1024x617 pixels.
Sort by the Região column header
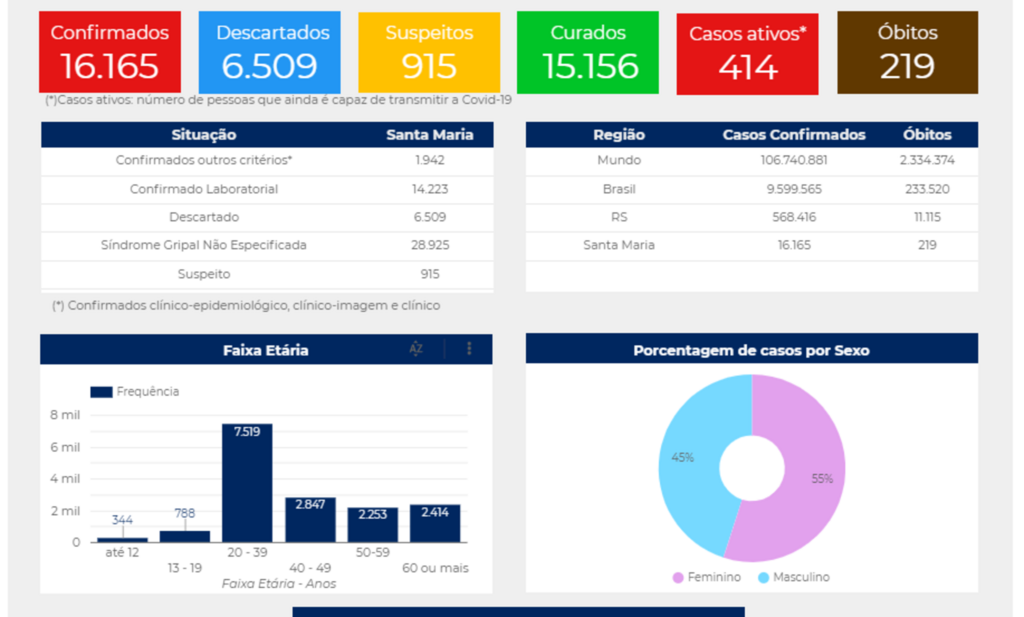point(619,135)
